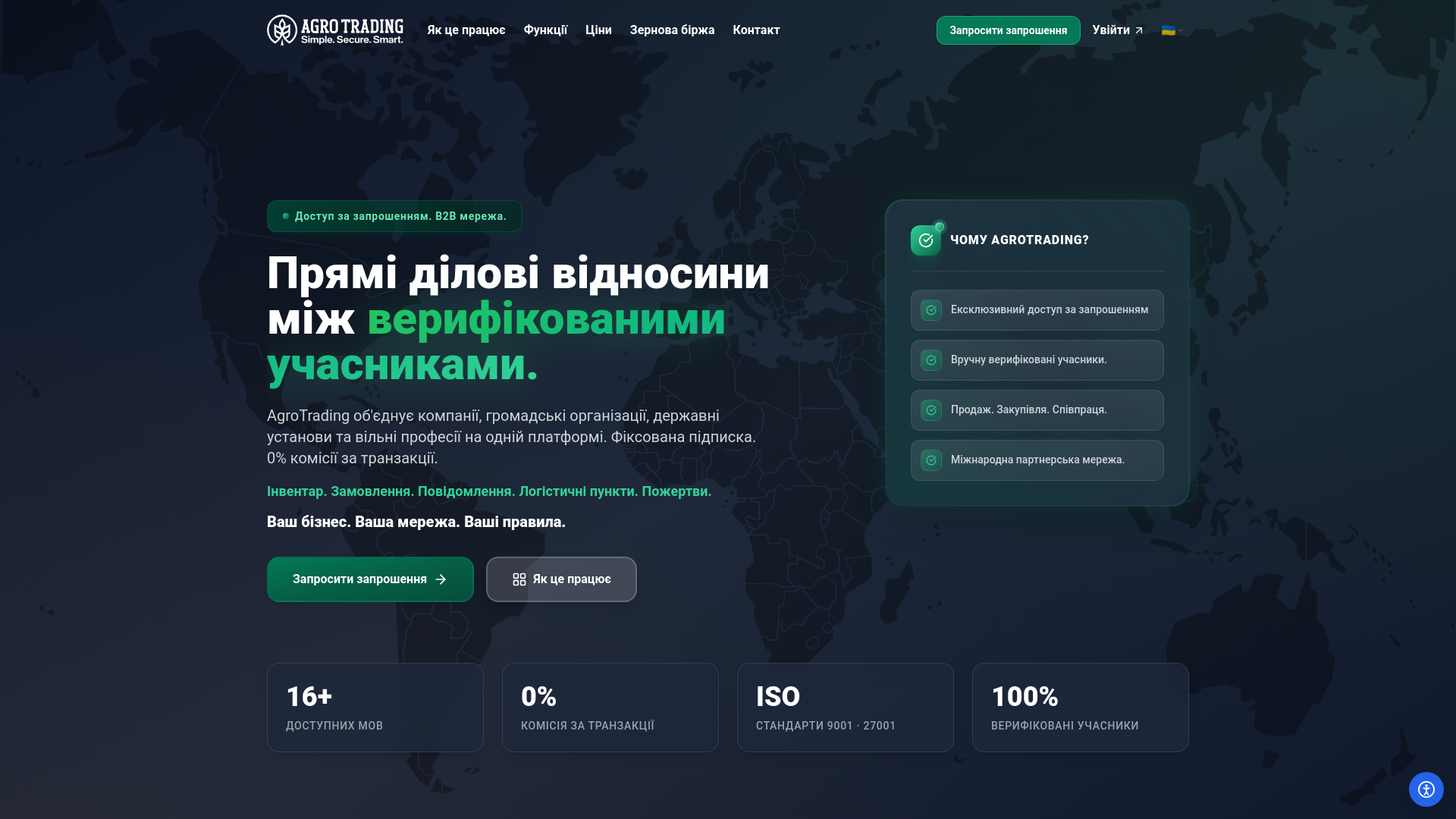Click the Ukrainian flag language icon
Screen dimensions: 1456x819
coord(1169,30)
